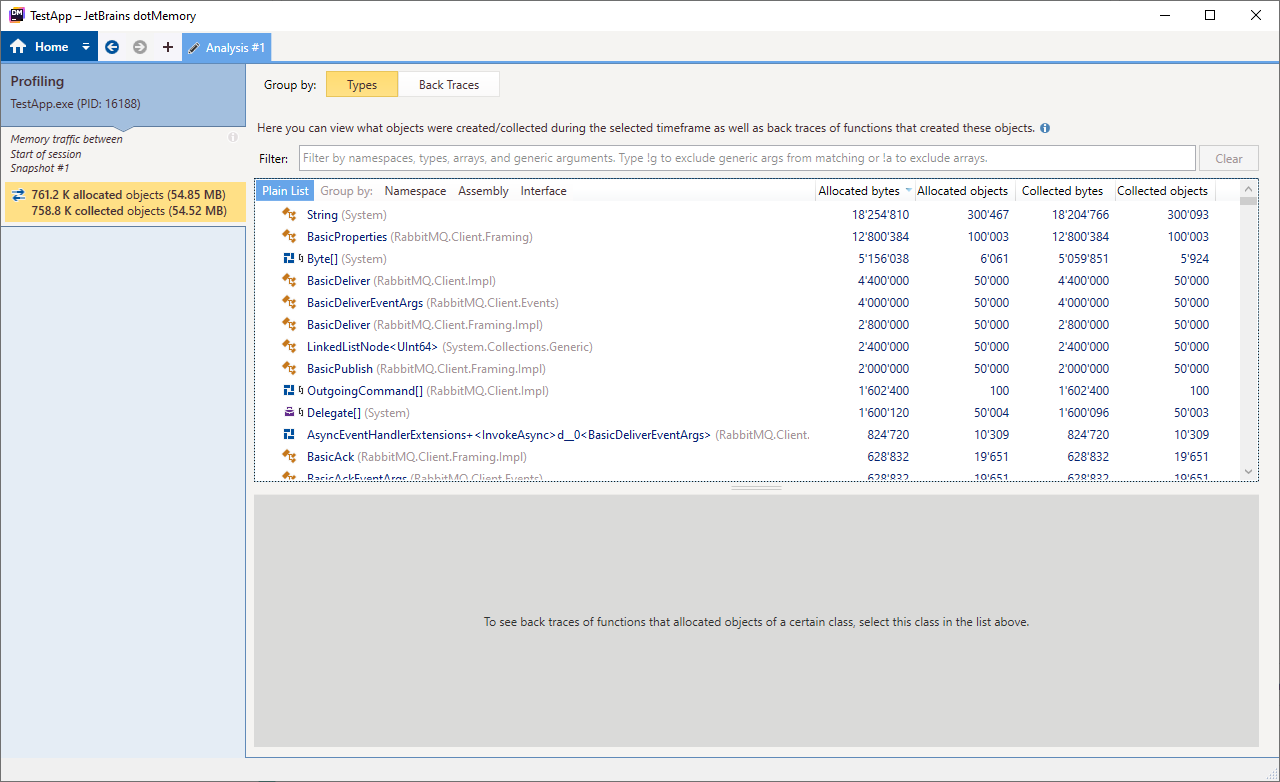Select the BasicProperties type name
The image size is (1280, 782).
[347, 237]
